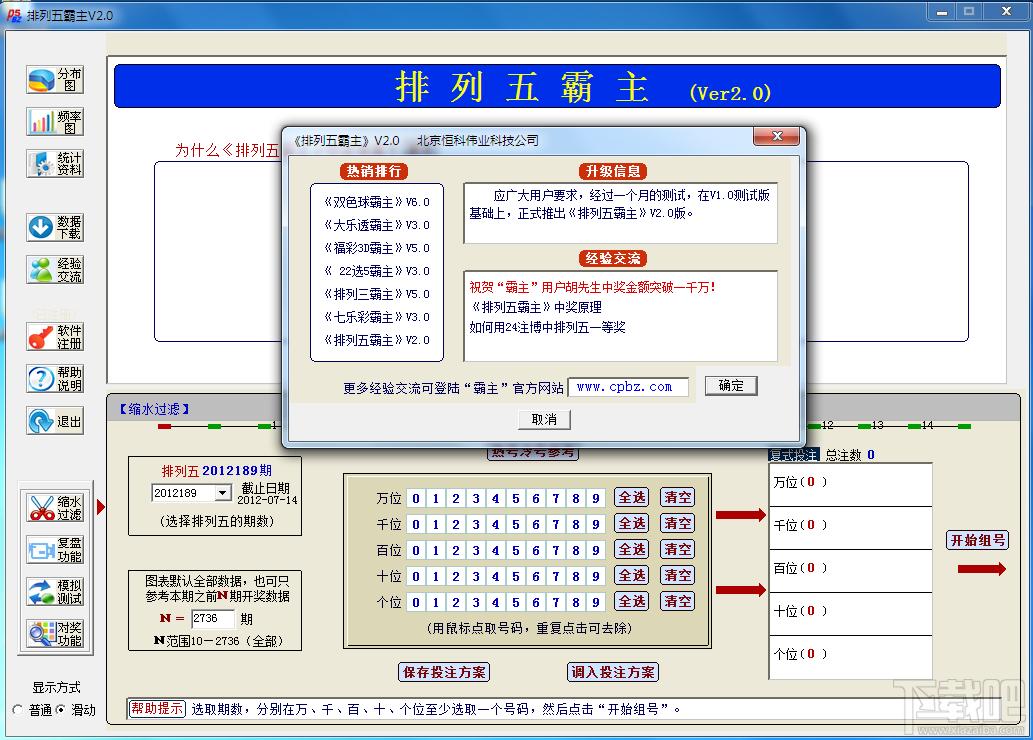
Task: Click the 复式投注 label tab
Action: pyautogui.click(x=794, y=455)
